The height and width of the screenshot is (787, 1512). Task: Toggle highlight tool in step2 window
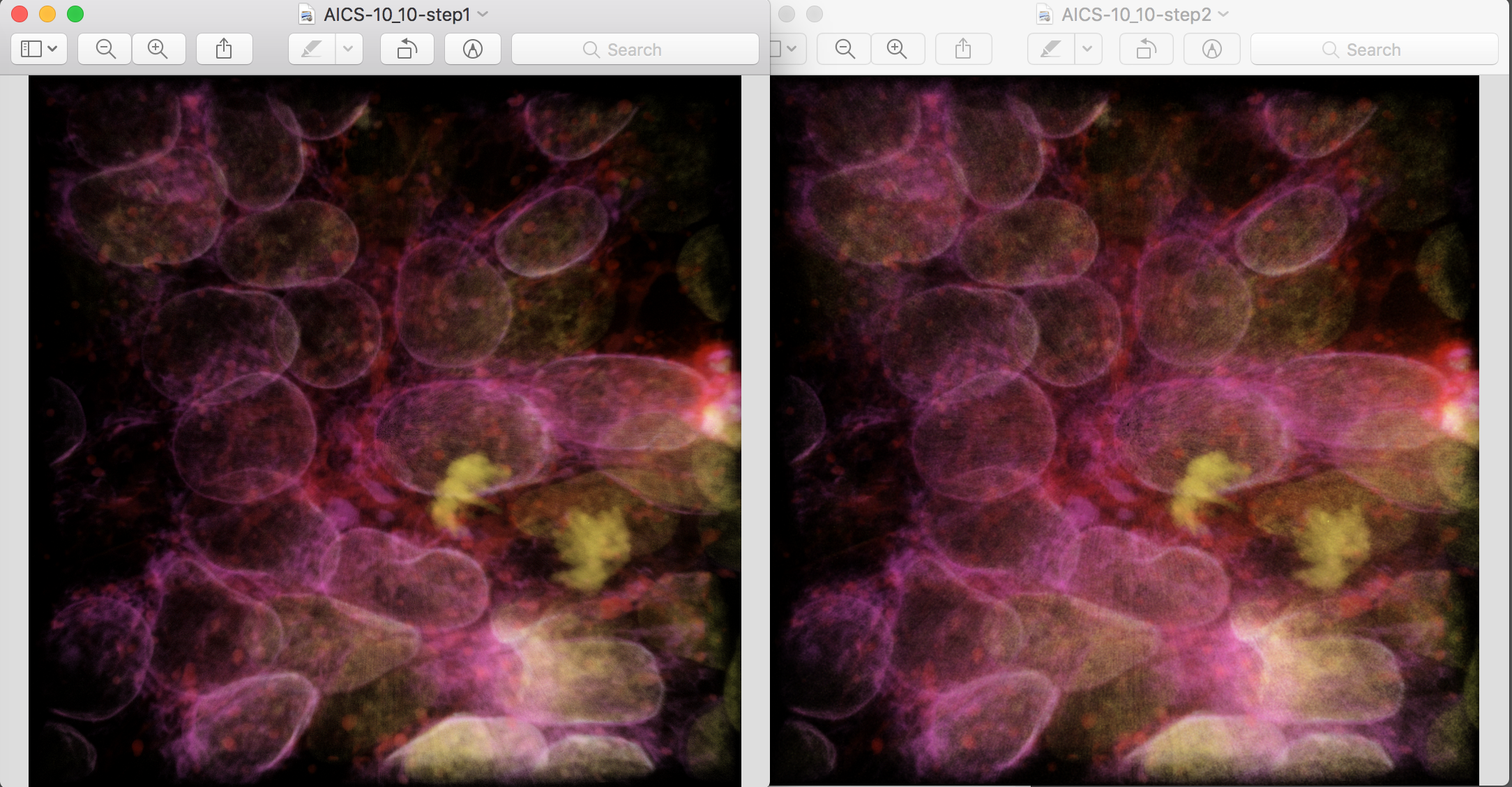tap(1050, 49)
